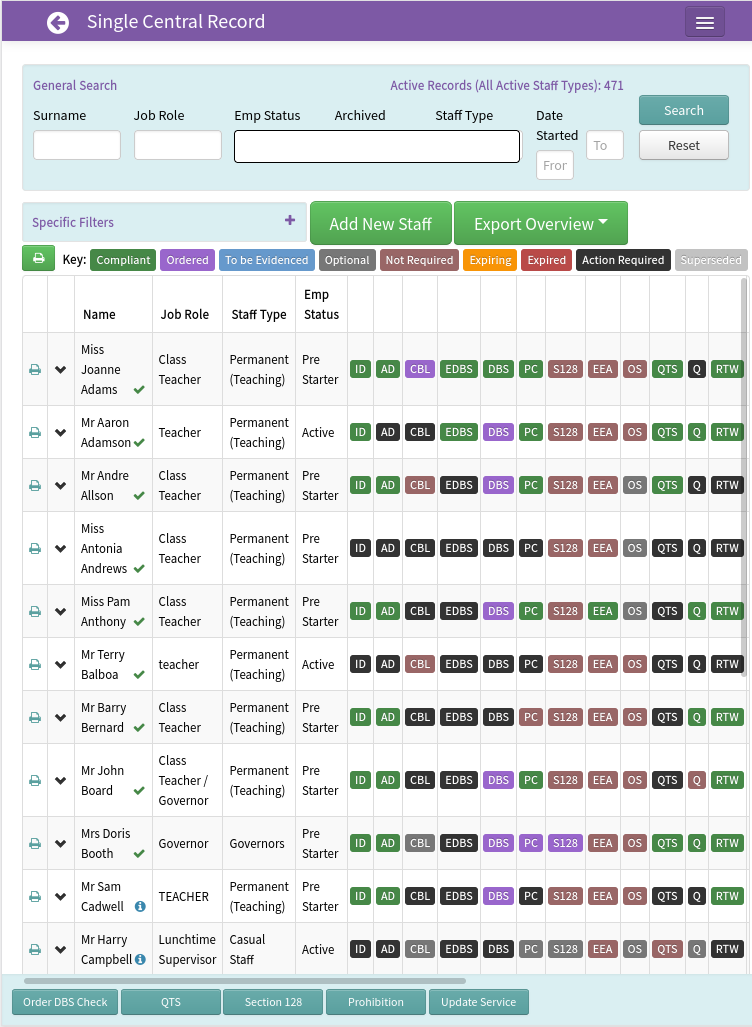Click the Name column header
Viewport: 752px width, 1027px height.
pos(100,314)
